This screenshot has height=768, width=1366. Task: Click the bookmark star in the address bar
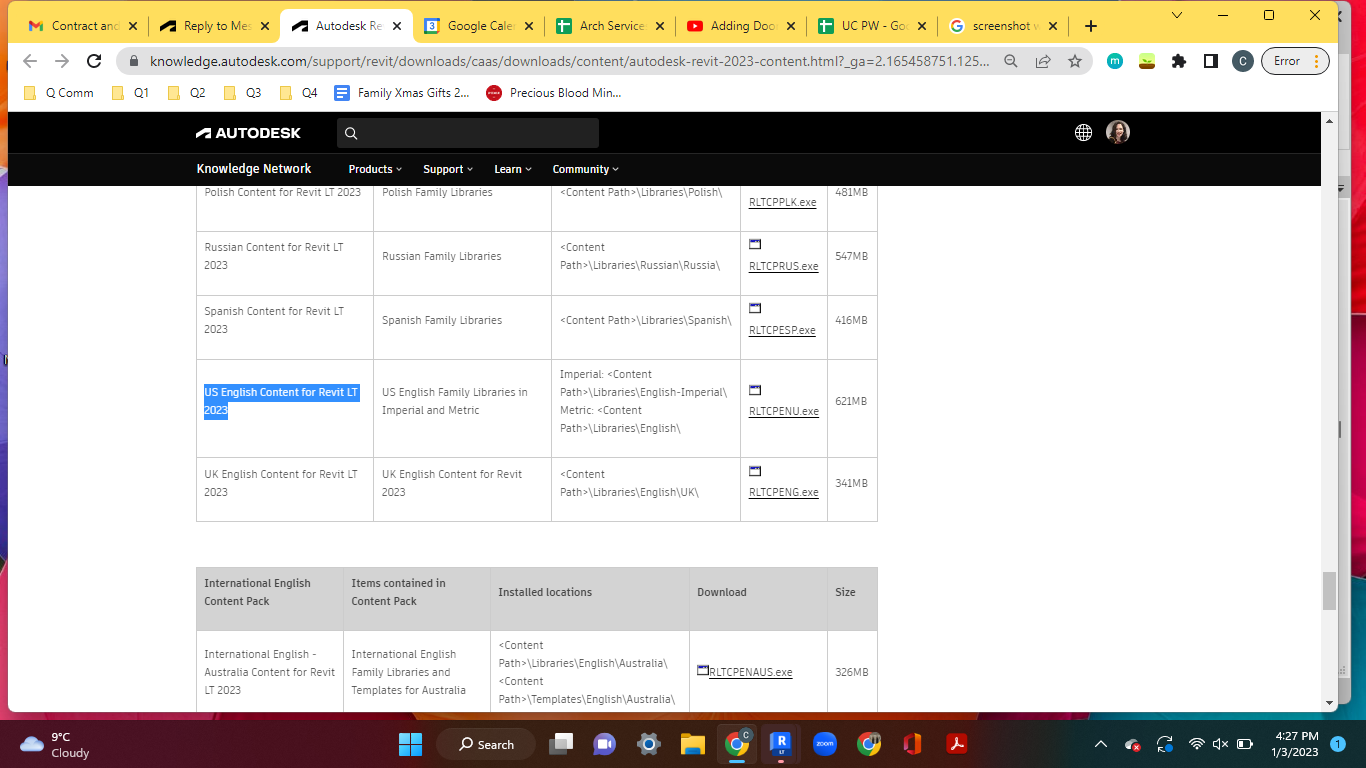[1075, 61]
